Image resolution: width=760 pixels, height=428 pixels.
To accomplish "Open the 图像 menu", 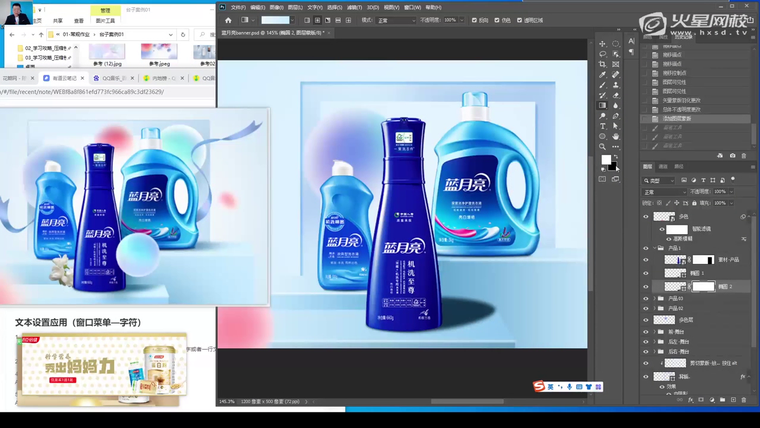I will point(277,7).
